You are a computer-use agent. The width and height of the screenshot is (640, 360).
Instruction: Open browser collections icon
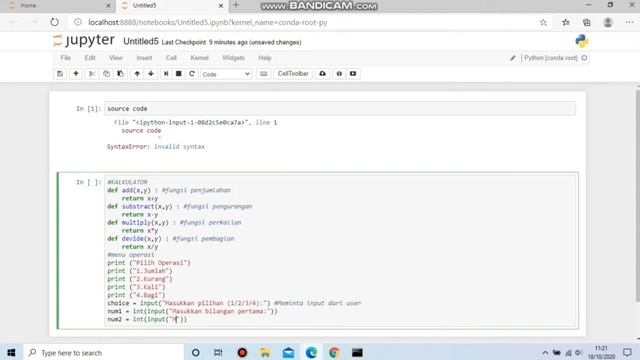click(587, 22)
